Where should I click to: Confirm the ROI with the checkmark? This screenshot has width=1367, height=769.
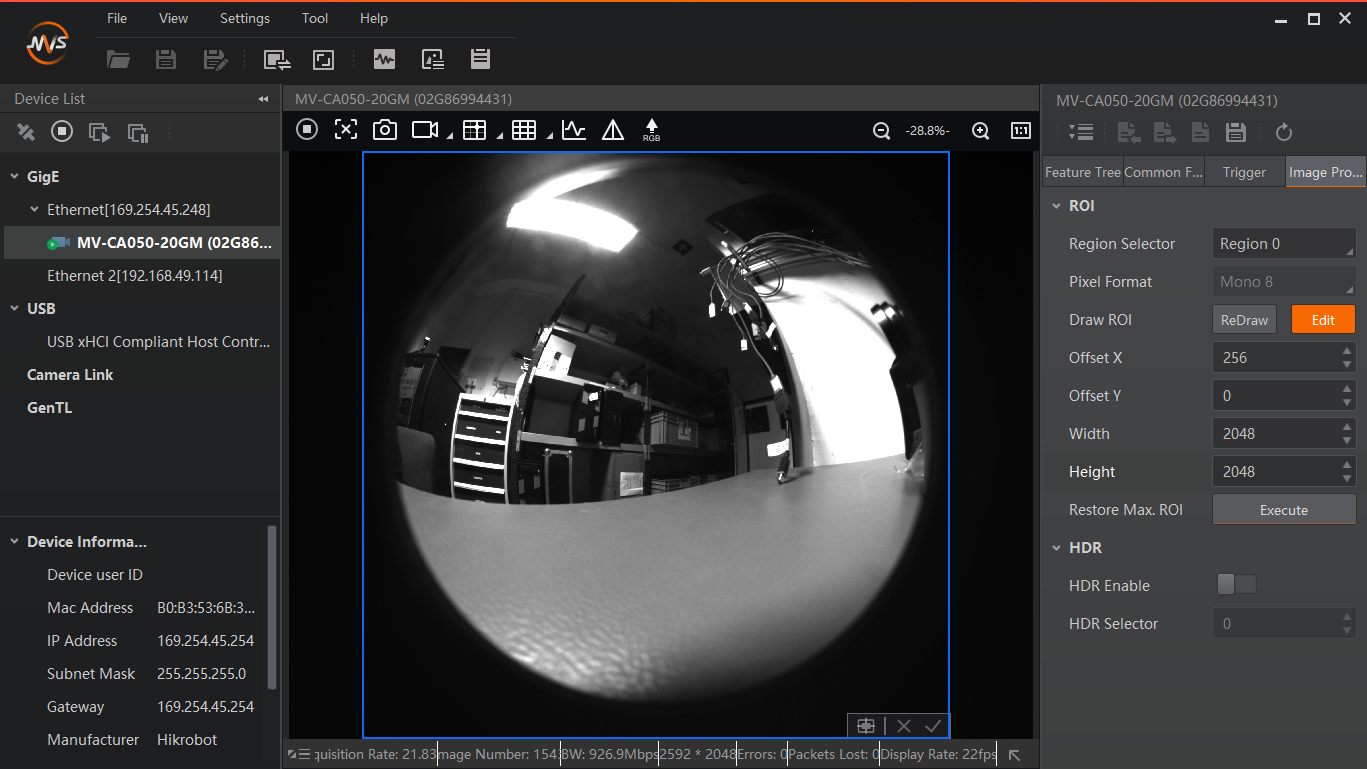(932, 725)
